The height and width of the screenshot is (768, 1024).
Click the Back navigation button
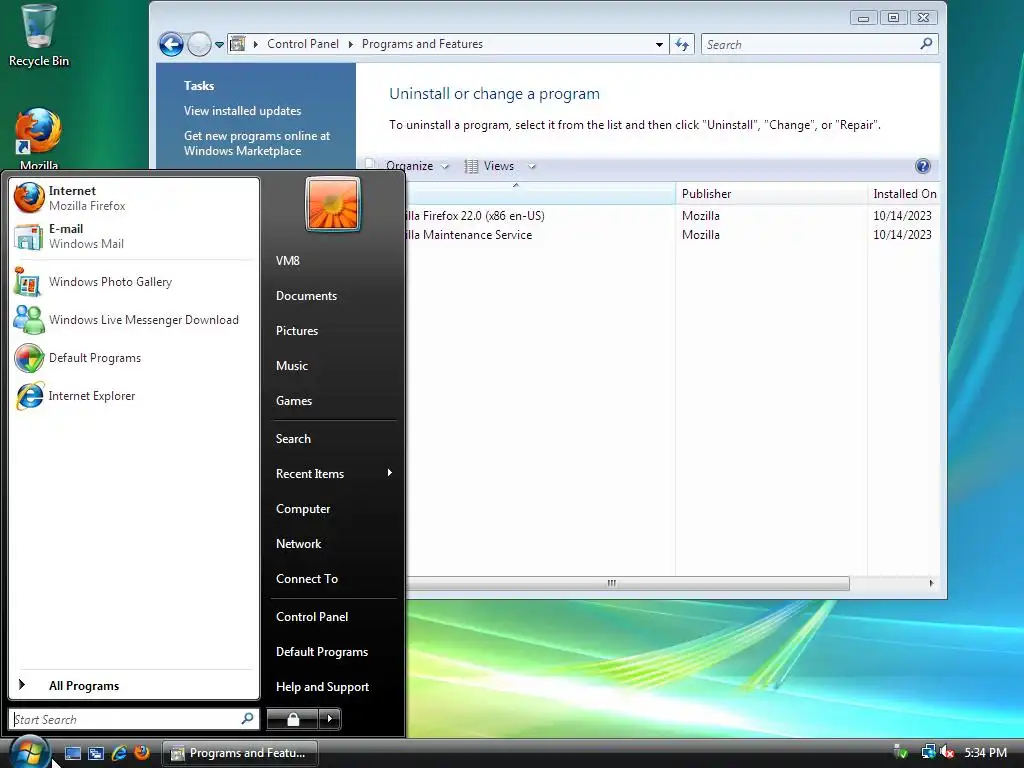click(172, 44)
